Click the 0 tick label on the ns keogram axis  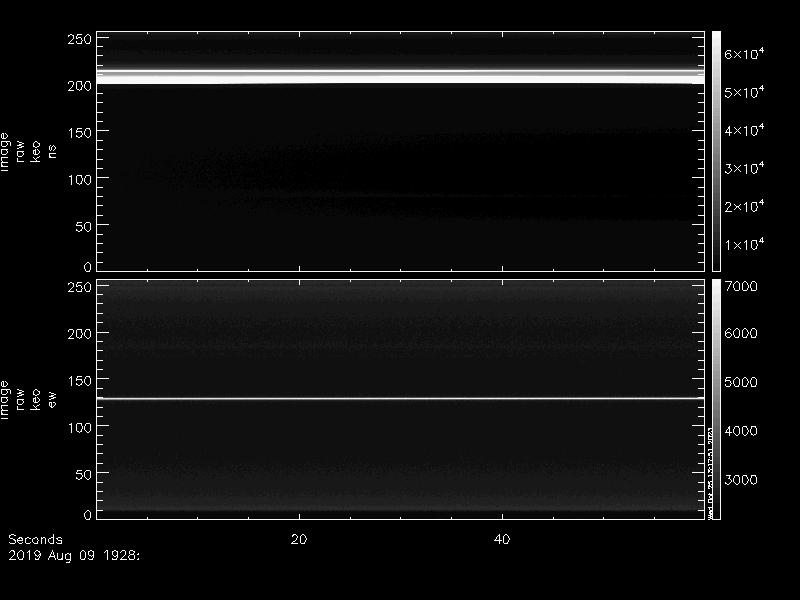pyautogui.click(x=87, y=266)
